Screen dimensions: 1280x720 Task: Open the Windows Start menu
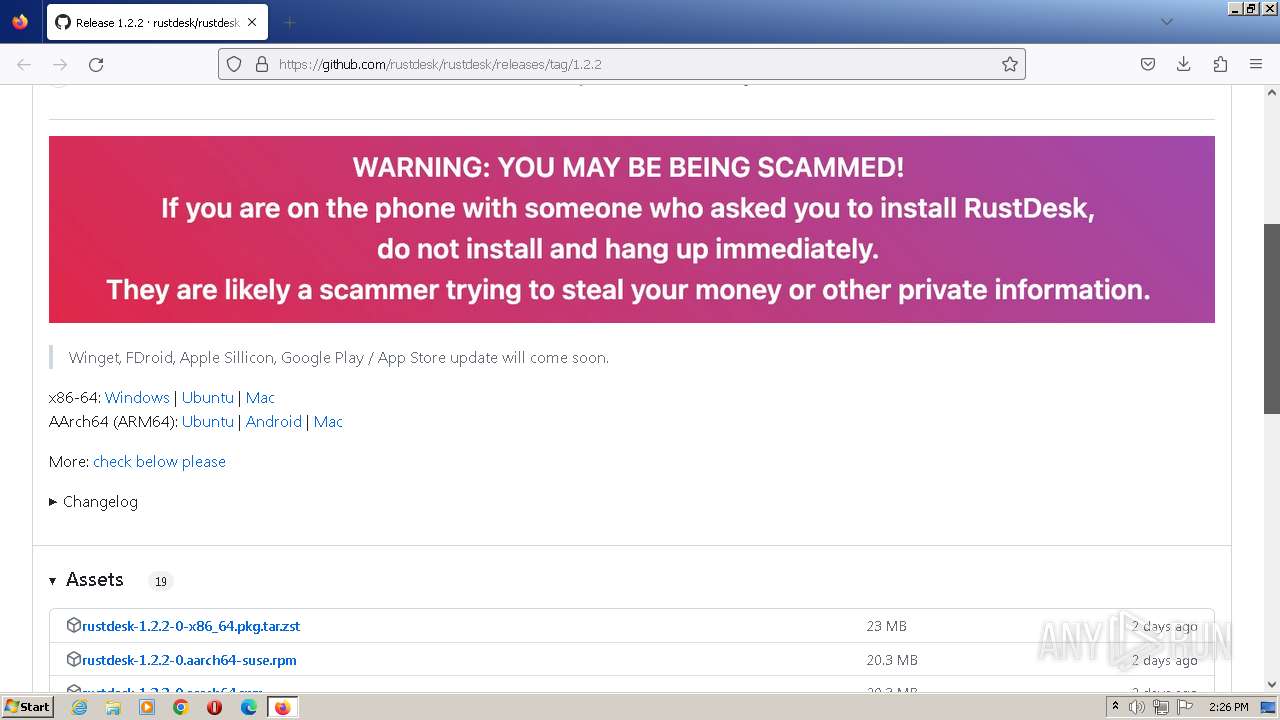coord(27,707)
